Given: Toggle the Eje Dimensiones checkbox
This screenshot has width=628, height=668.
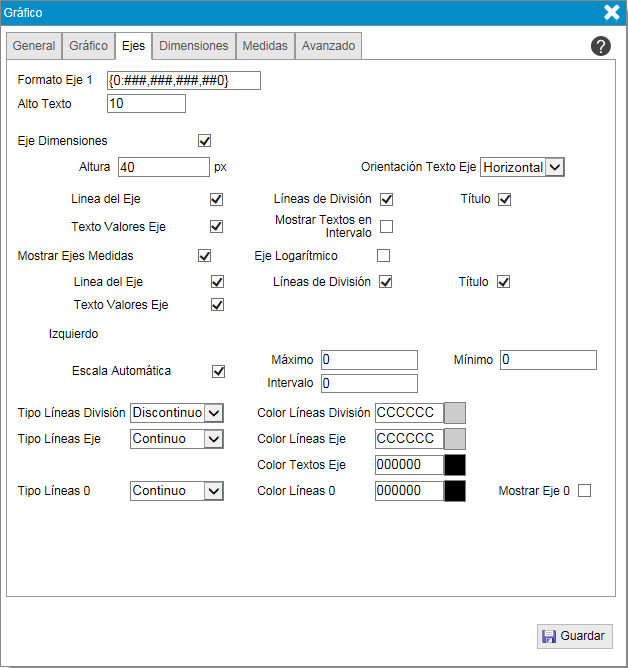Looking at the screenshot, I should click(x=205, y=141).
